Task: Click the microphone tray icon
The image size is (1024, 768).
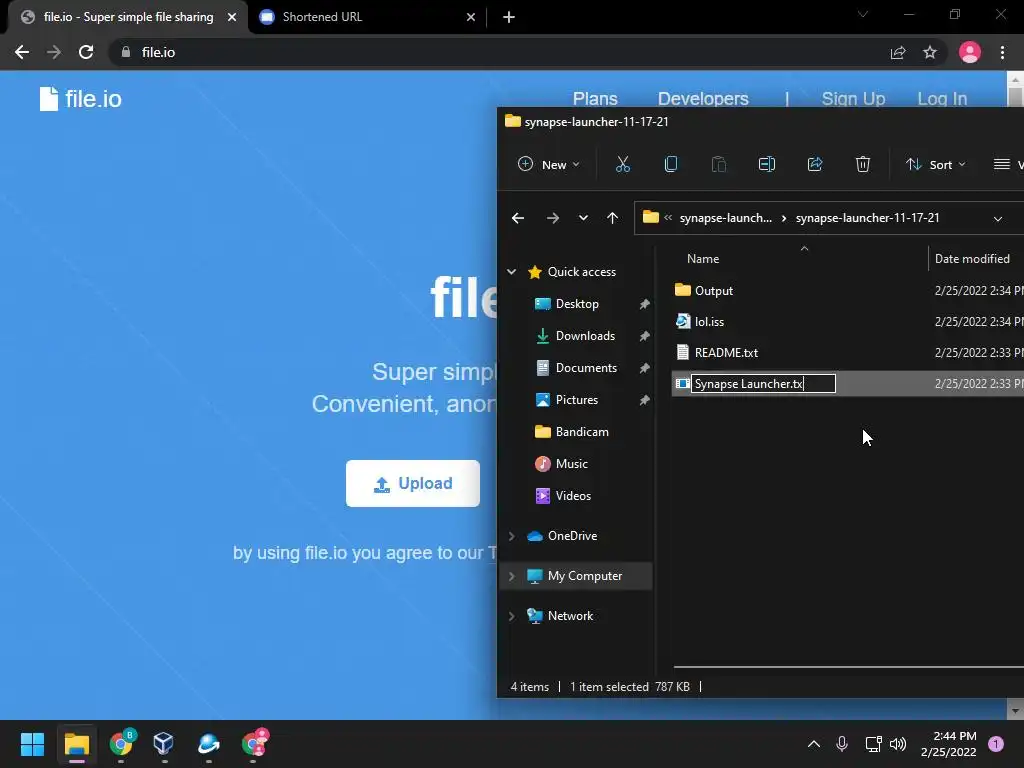Action: 842,744
